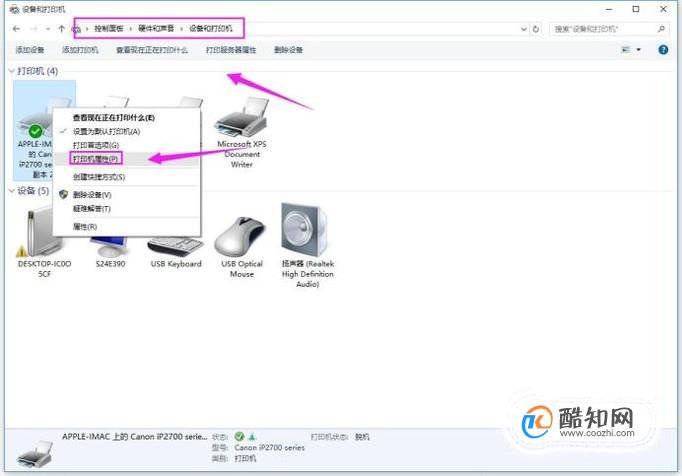Click 添加设备 toolbar button
682x476 pixels.
(x=30, y=50)
